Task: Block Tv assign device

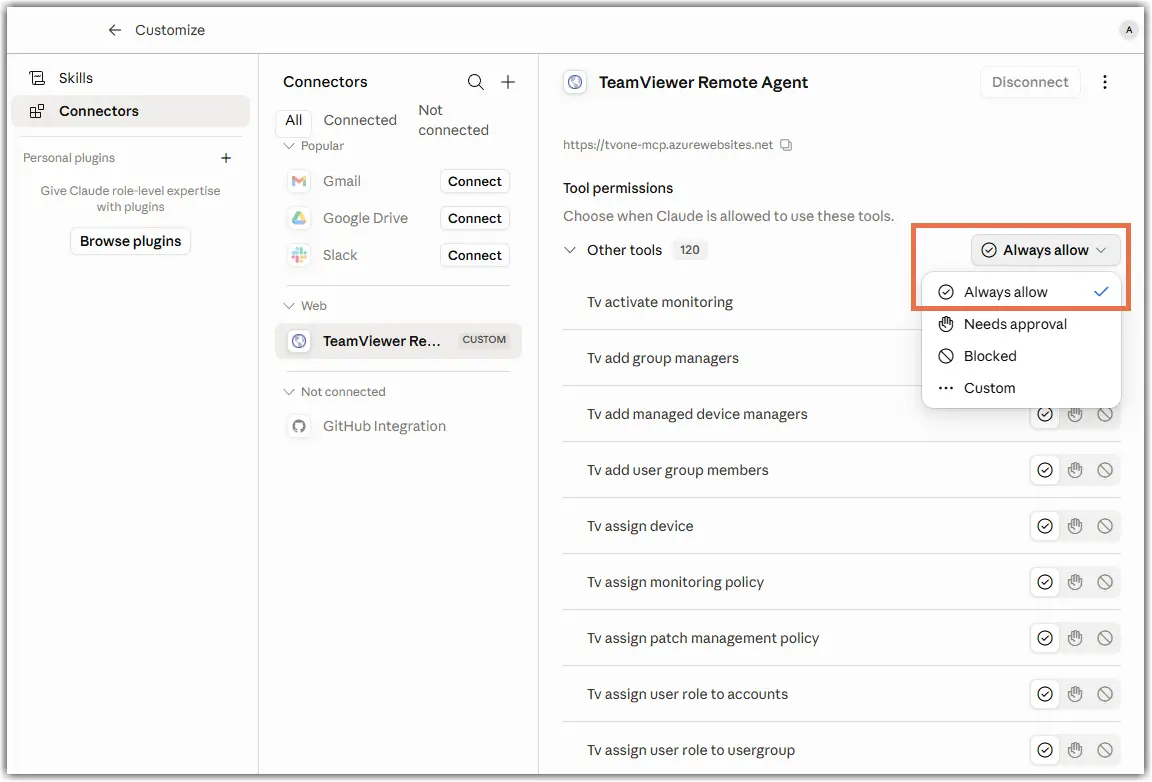Action: (1105, 526)
